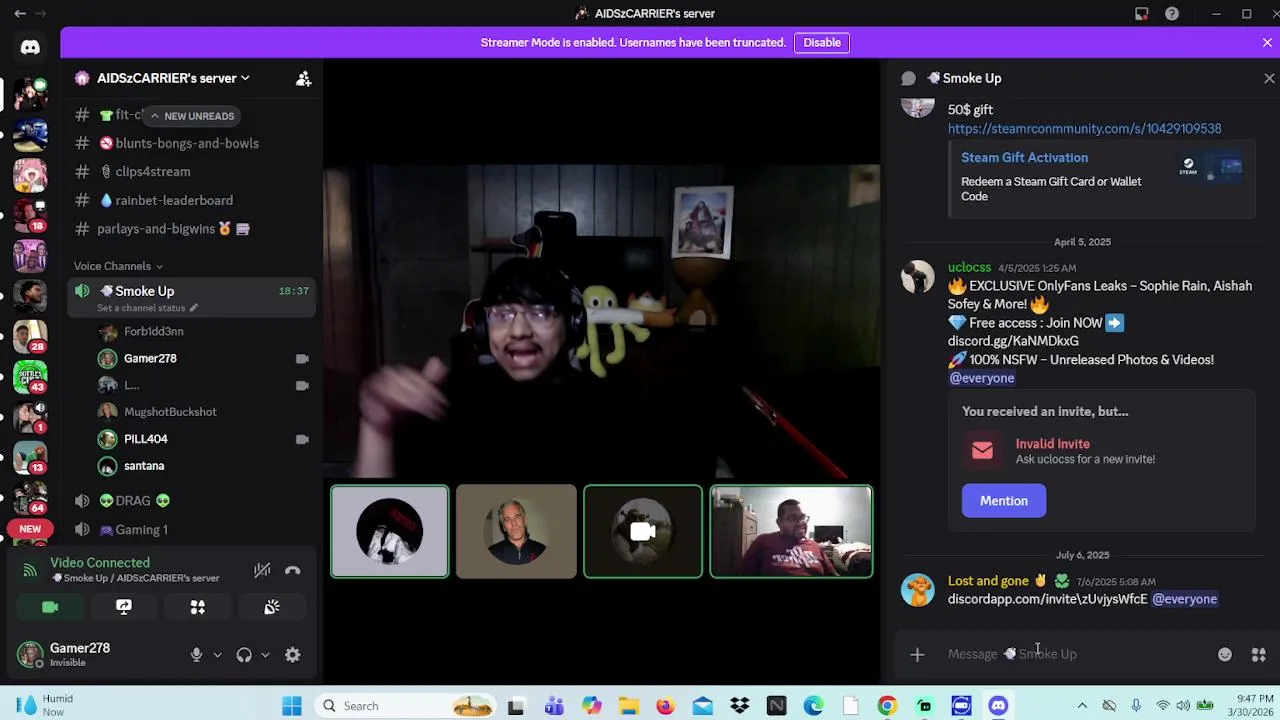Open the help question mark icon
The image size is (1280, 720).
point(1172,14)
